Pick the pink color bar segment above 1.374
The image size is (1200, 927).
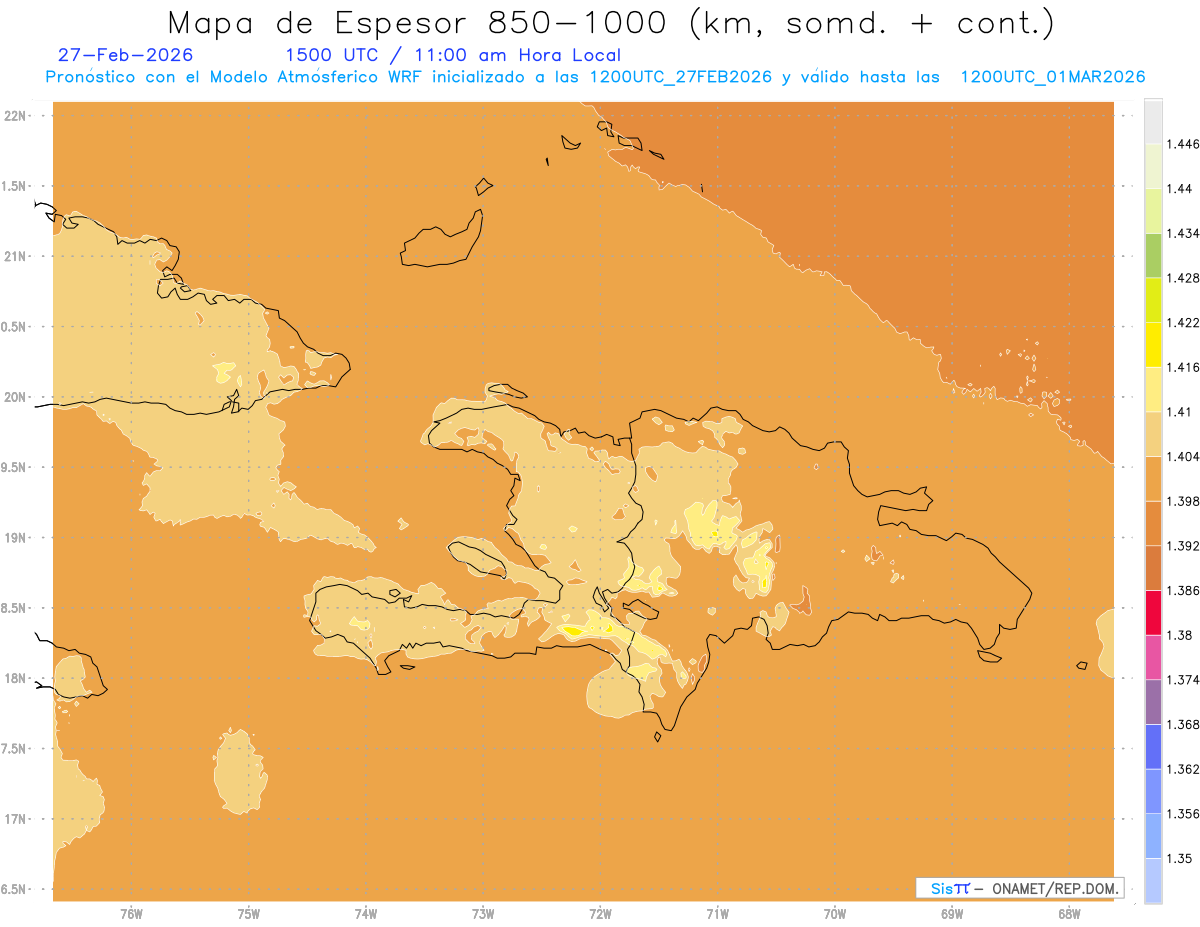pyautogui.click(x=1153, y=657)
